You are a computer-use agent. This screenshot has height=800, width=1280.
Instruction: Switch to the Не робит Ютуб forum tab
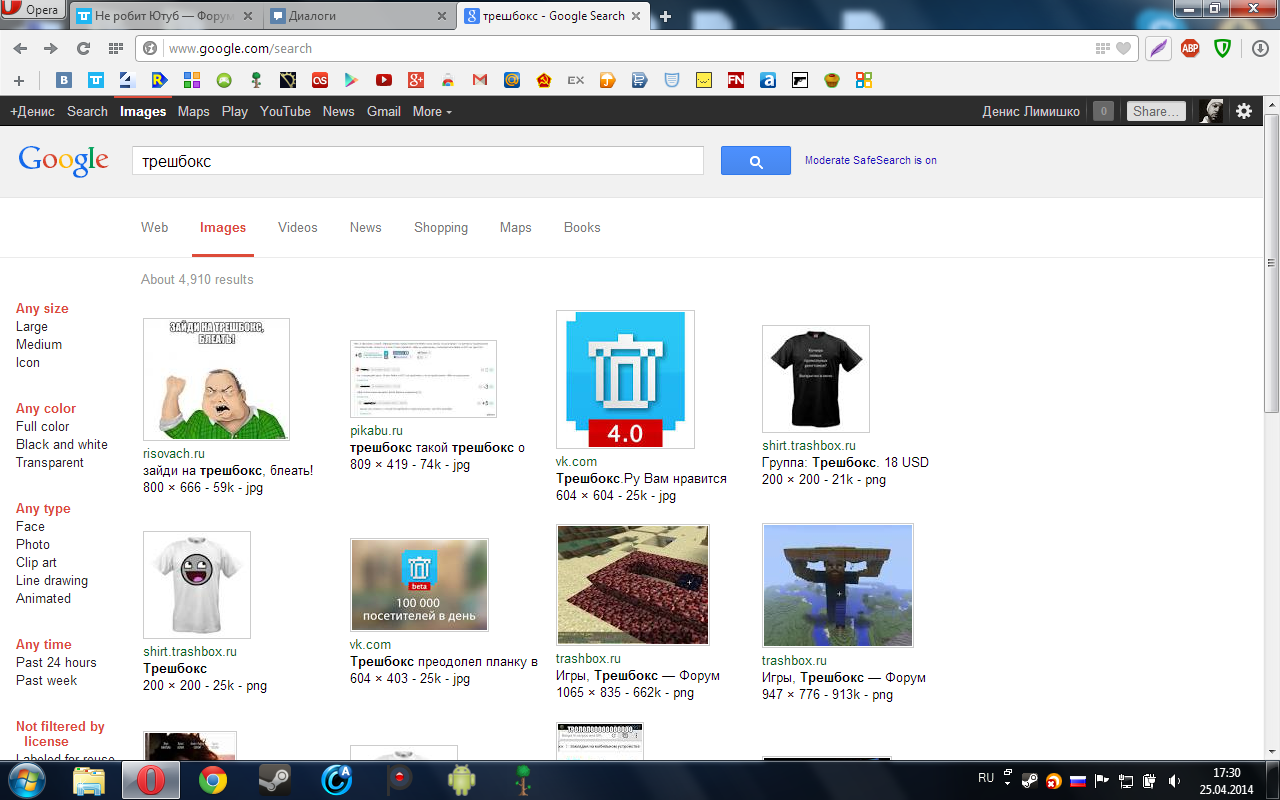166,16
